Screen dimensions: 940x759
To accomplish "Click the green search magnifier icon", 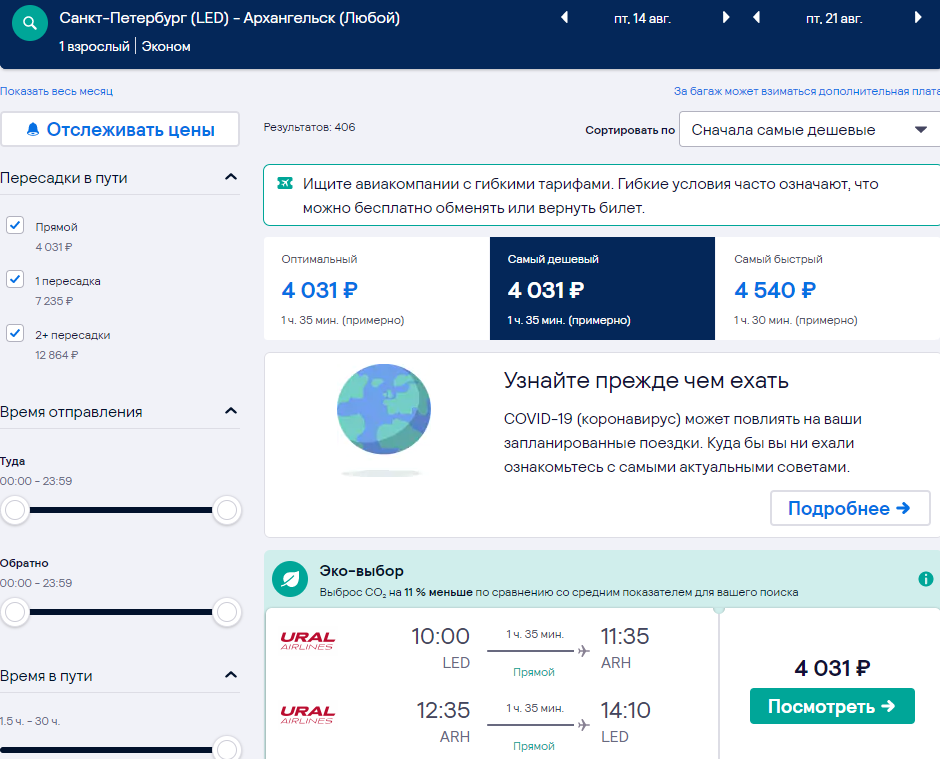I will [30, 23].
